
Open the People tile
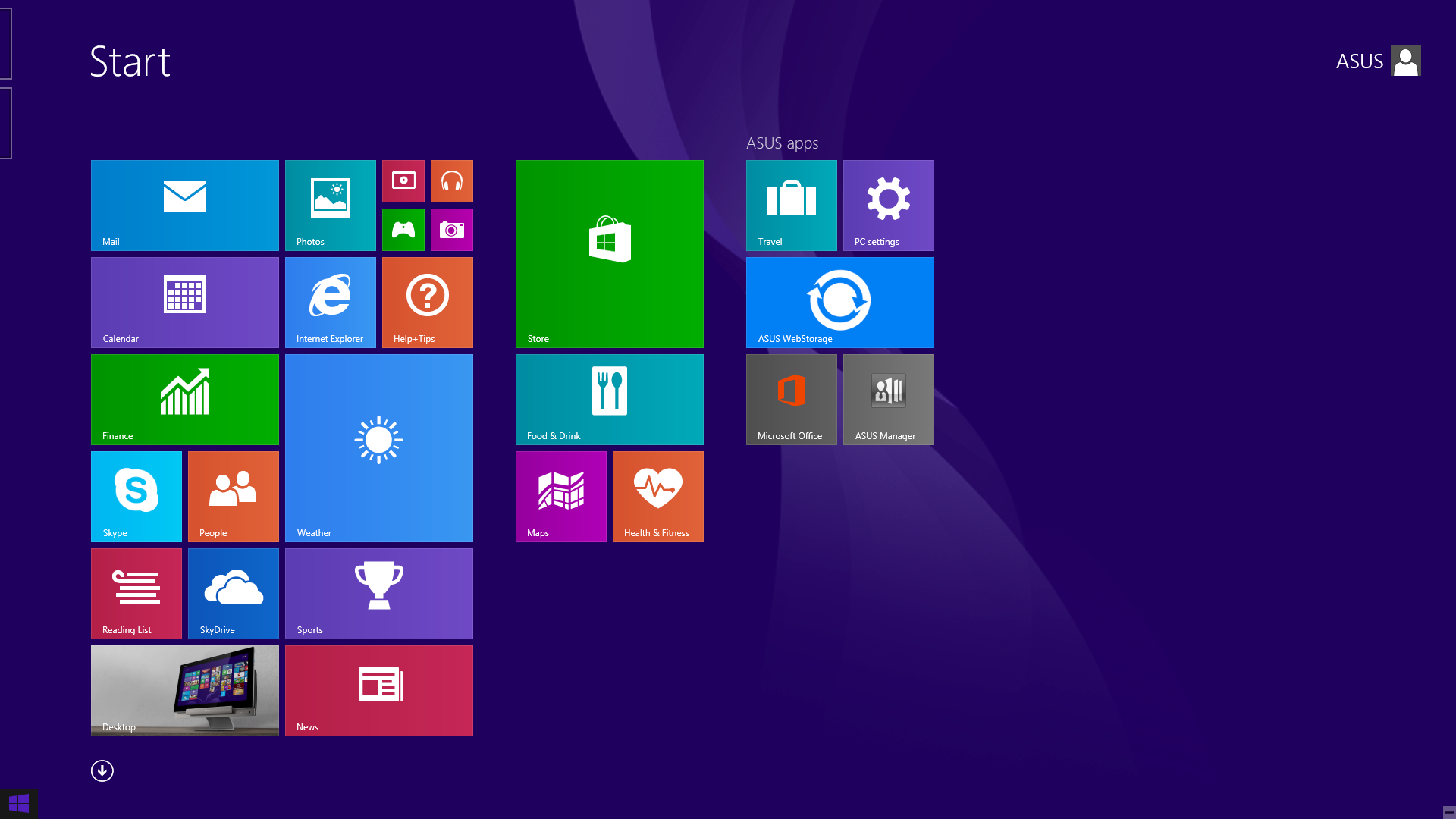(234, 497)
